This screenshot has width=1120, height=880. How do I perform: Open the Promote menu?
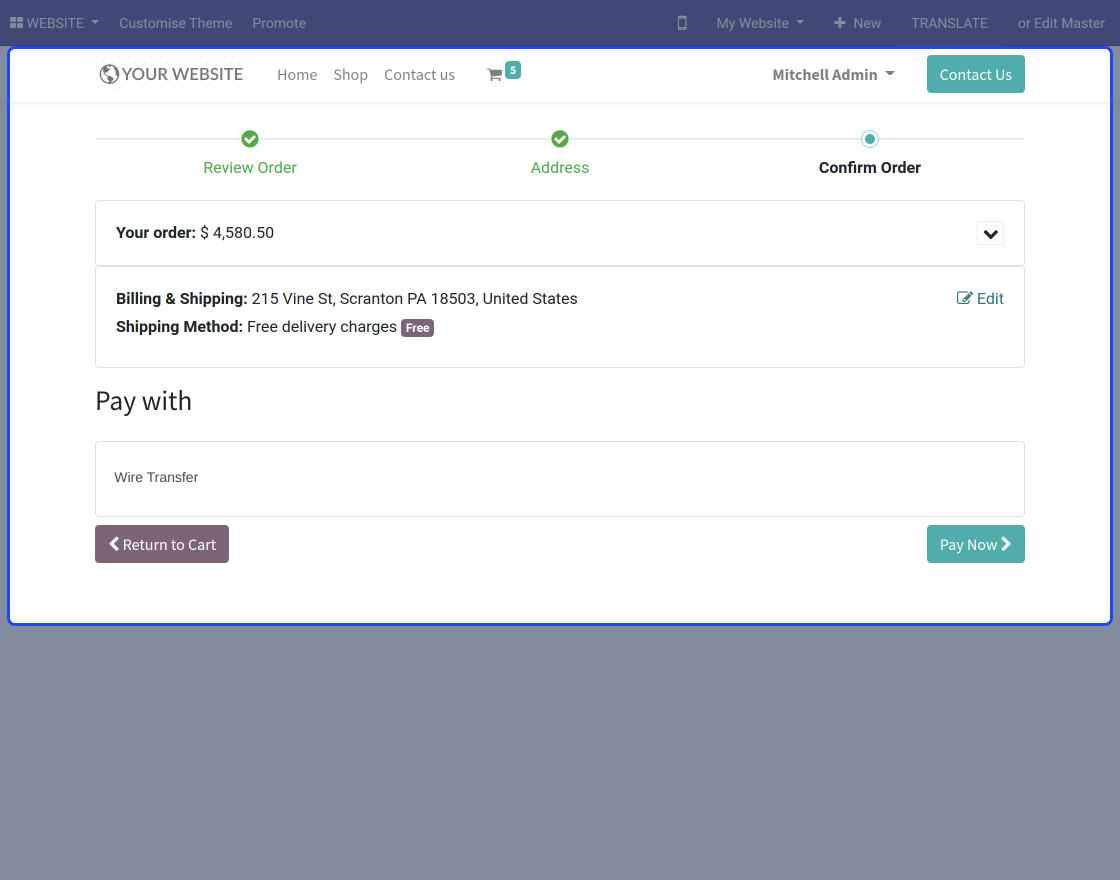(279, 23)
